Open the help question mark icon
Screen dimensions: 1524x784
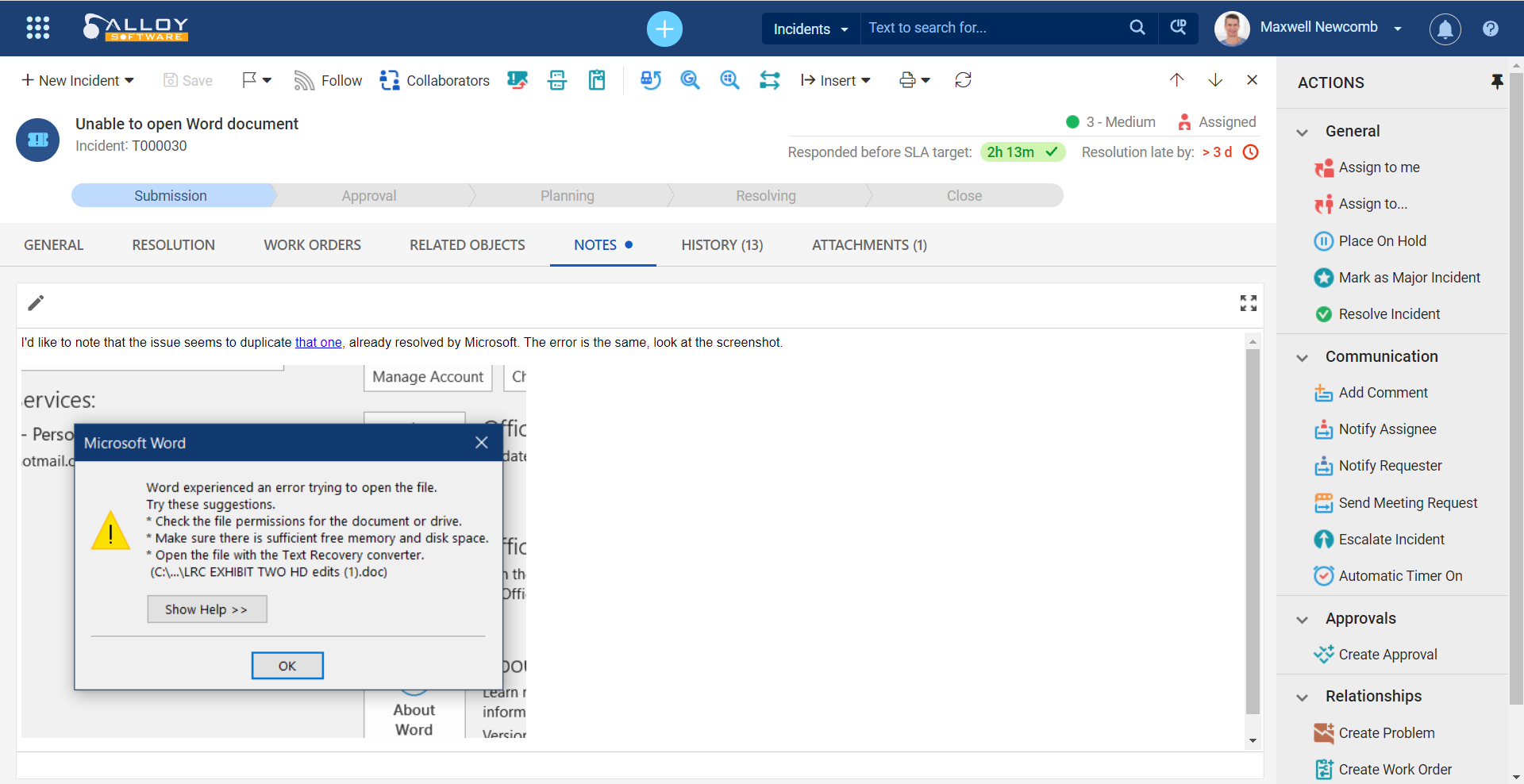1490,29
